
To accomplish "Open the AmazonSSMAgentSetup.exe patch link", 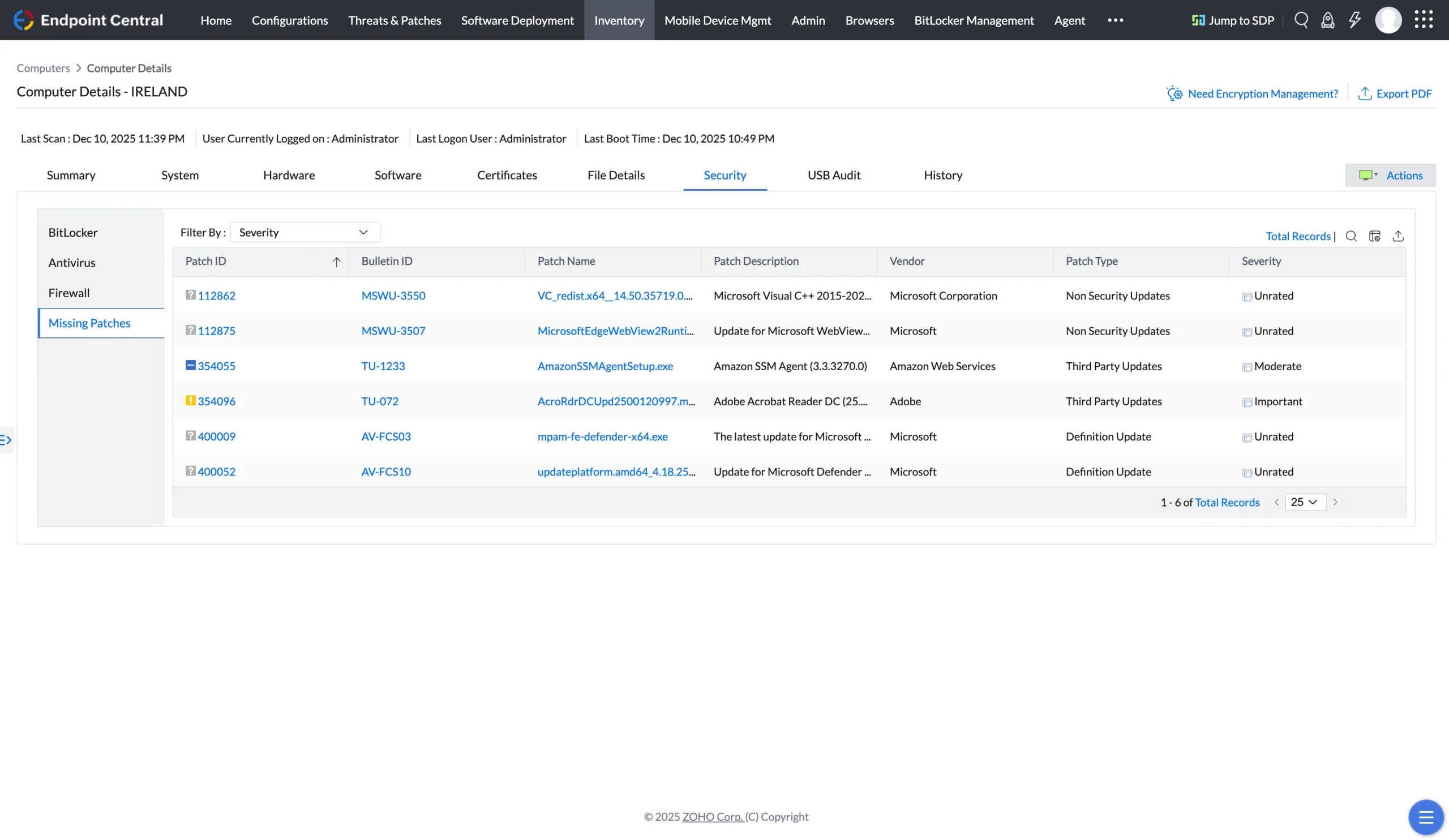I will point(605,366).
